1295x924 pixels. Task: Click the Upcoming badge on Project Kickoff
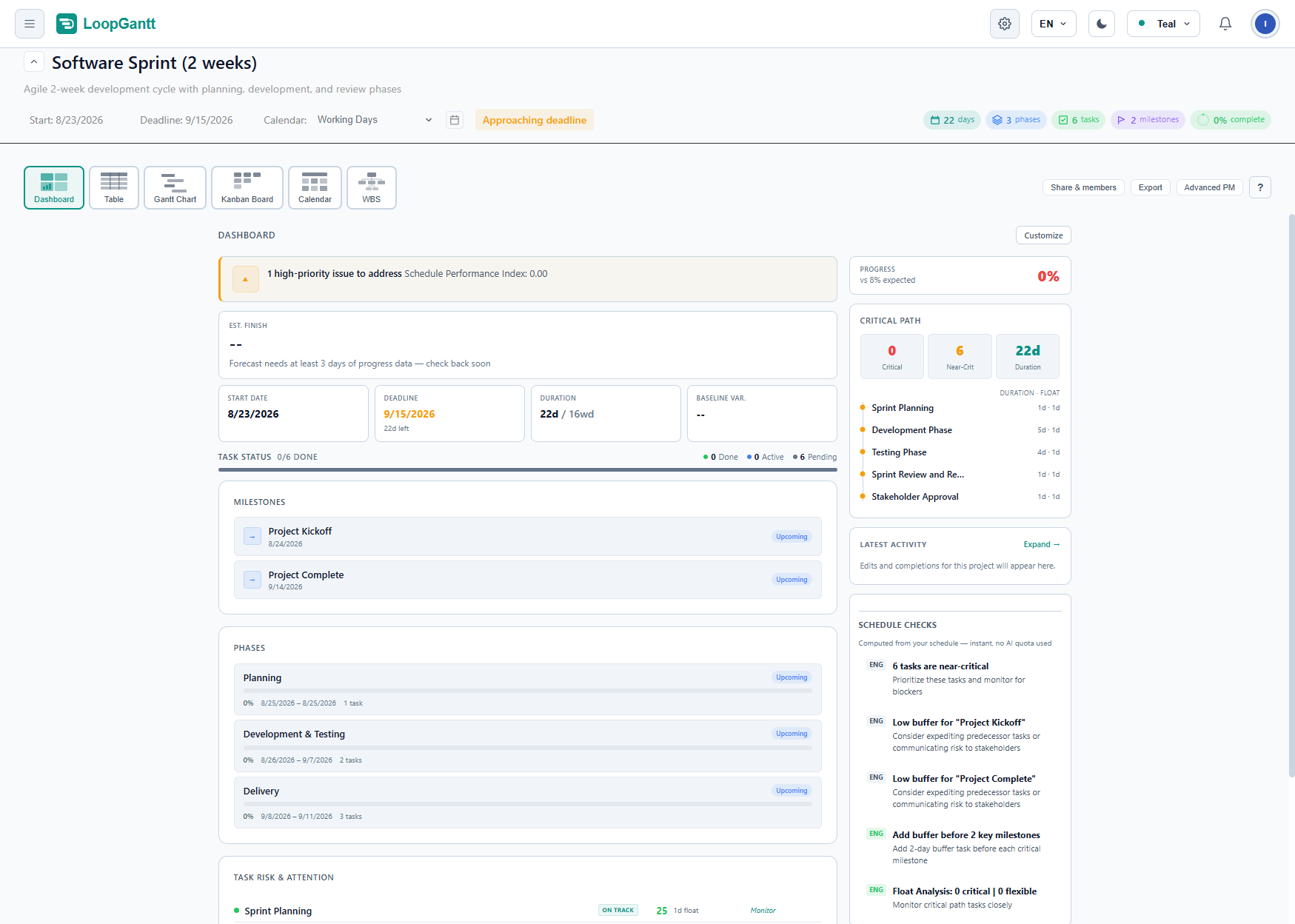(x=792, y=537)
